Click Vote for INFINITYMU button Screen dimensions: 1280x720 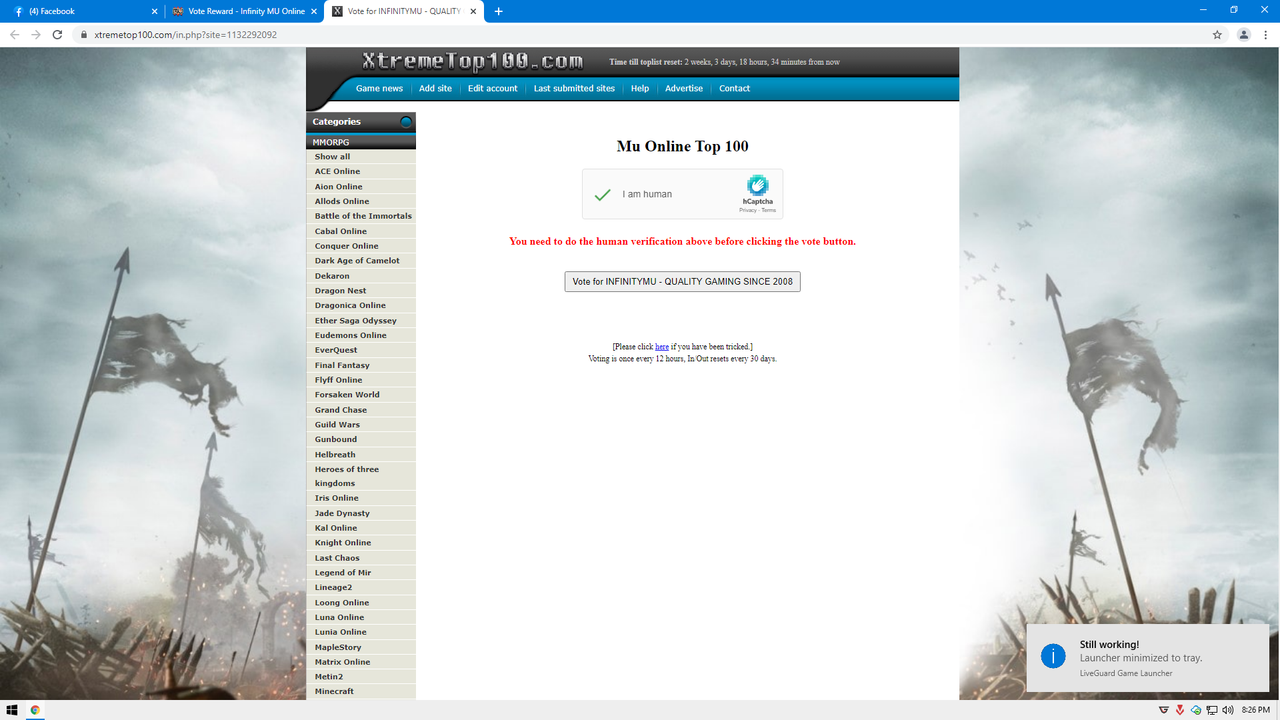click(x=682, y=281)
